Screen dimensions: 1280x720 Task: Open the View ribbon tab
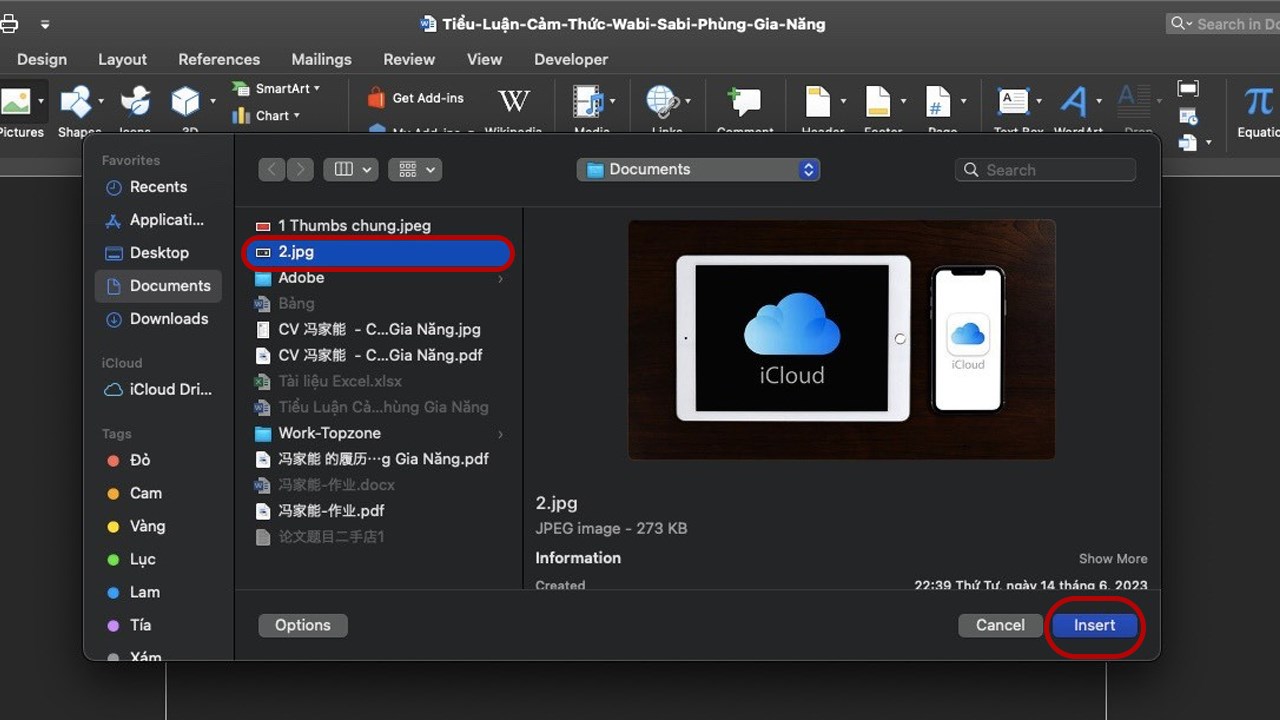pyautogui.click(x=484, y=59)
